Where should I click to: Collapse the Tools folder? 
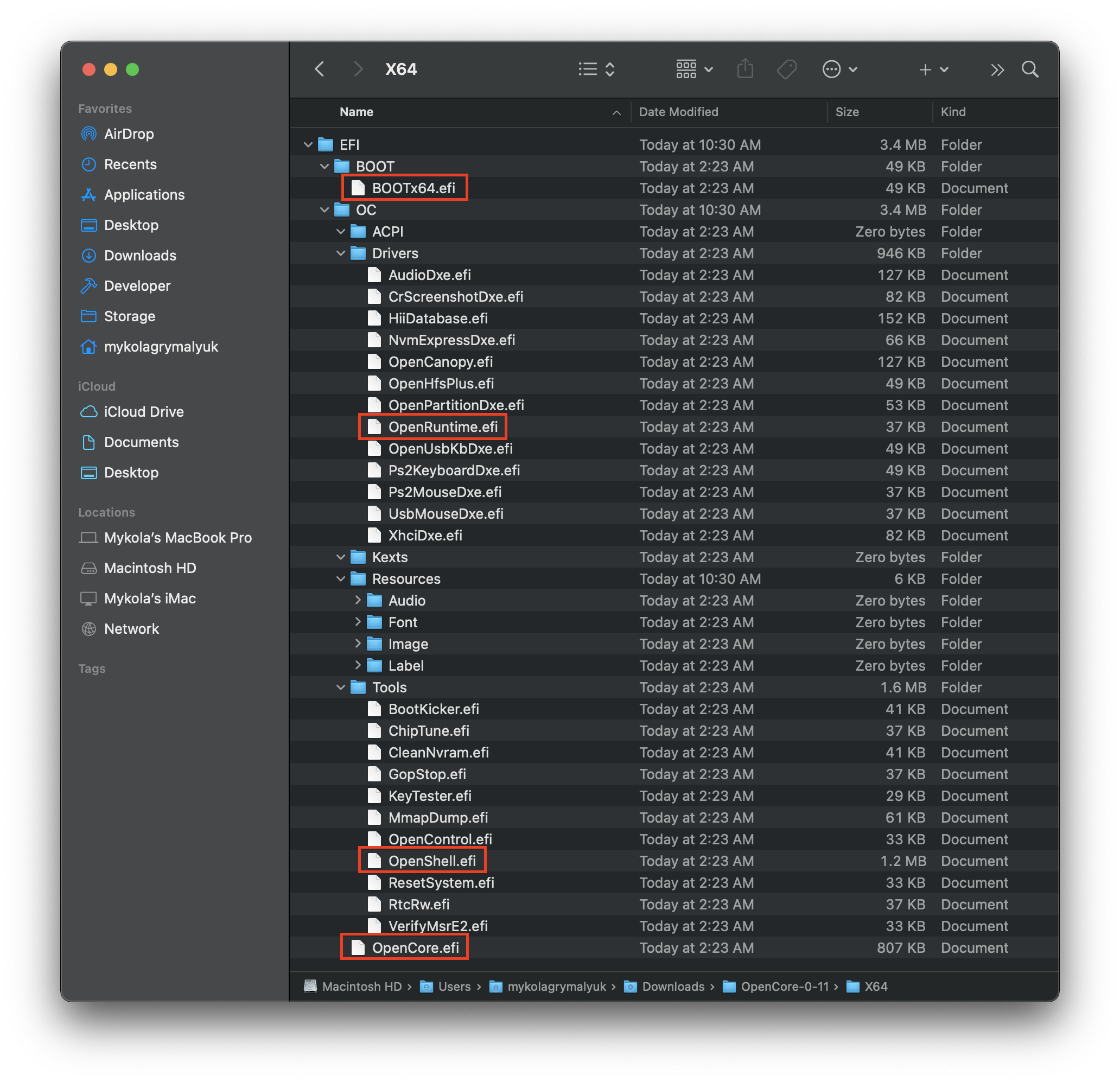(341, 688)
